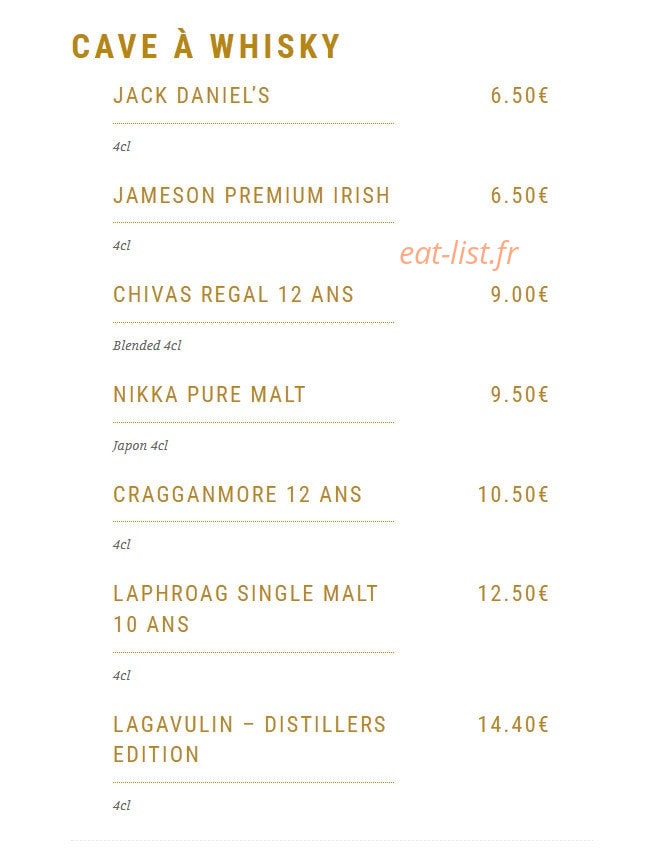This screenshot has height=857, width=655.
Task: Click the Jack Daniel's 6.50€ price
Action: coord(519,96)
